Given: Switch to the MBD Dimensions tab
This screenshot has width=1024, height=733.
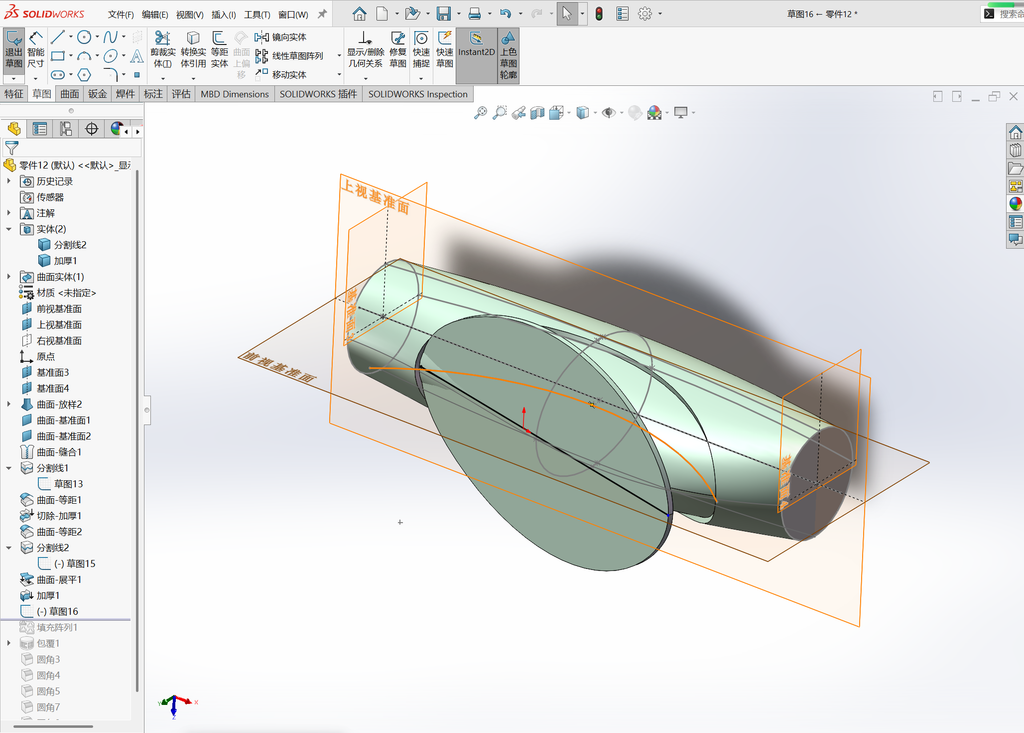Looking at the screenshot, I should [234, 94].
